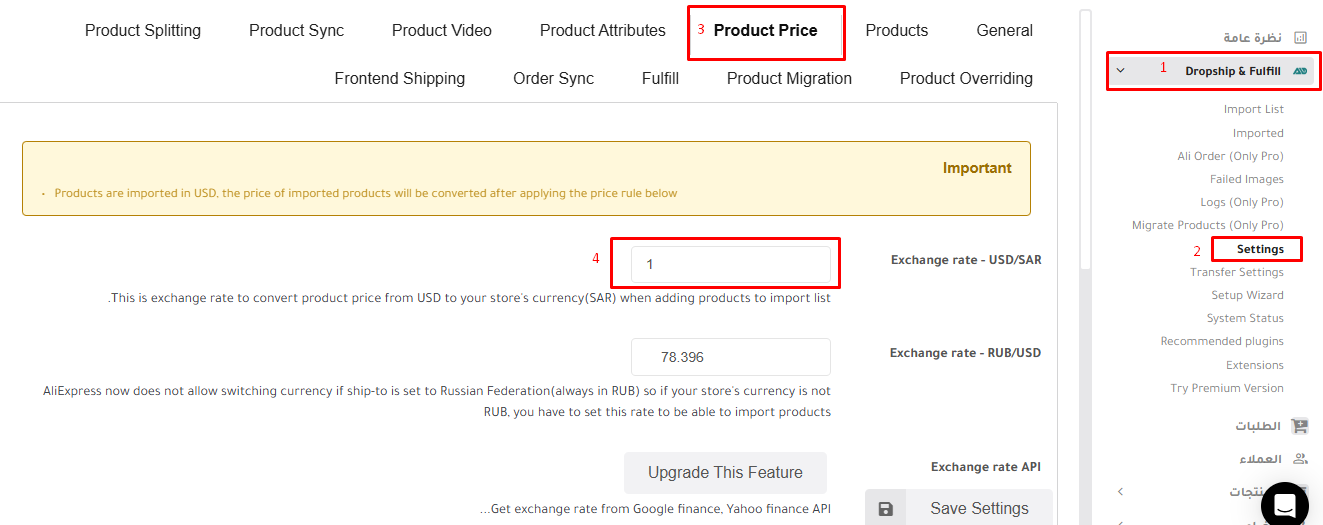Image resolution: width=1323 pixels, height=525 pixels.
Task: Focus the Exchange rate RUB/USD input field
Action: (731, 357)
